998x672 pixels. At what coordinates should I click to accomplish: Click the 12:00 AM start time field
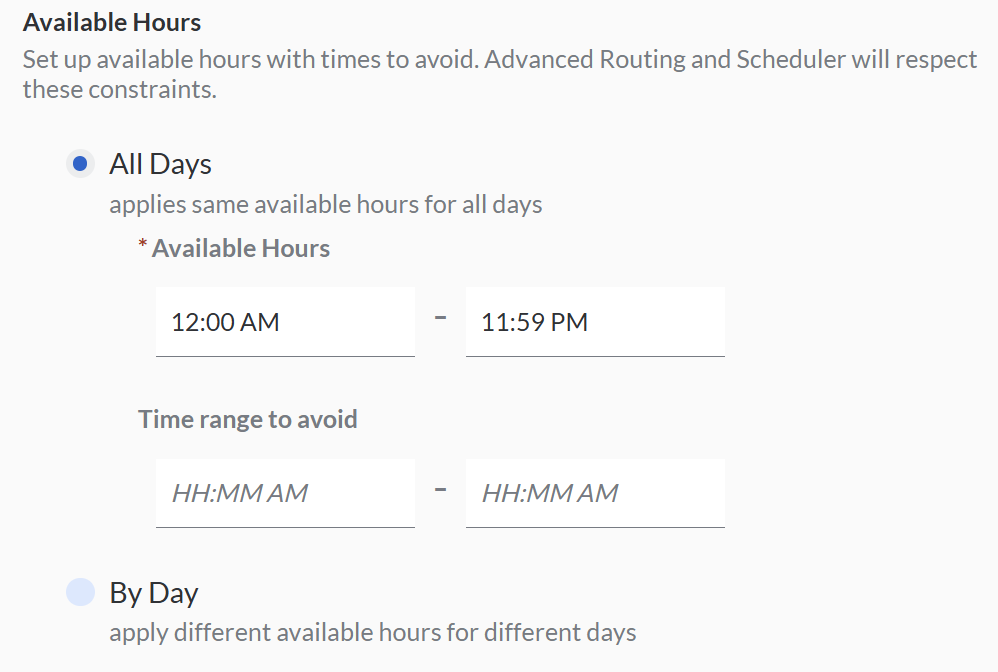click(285, 322)
